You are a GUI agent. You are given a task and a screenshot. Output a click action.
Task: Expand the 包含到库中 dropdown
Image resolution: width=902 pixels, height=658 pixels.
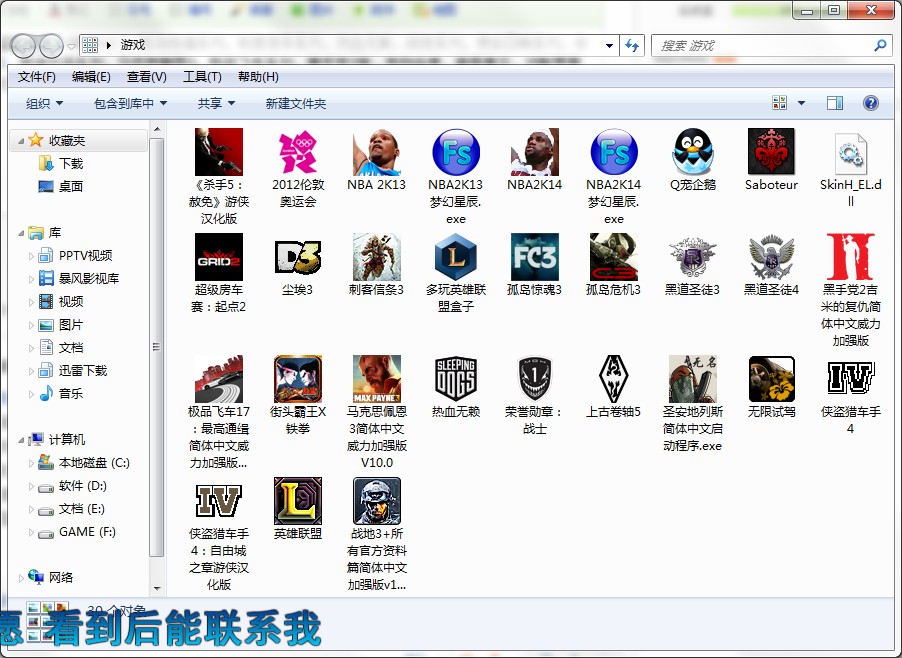tap(130, 104)
